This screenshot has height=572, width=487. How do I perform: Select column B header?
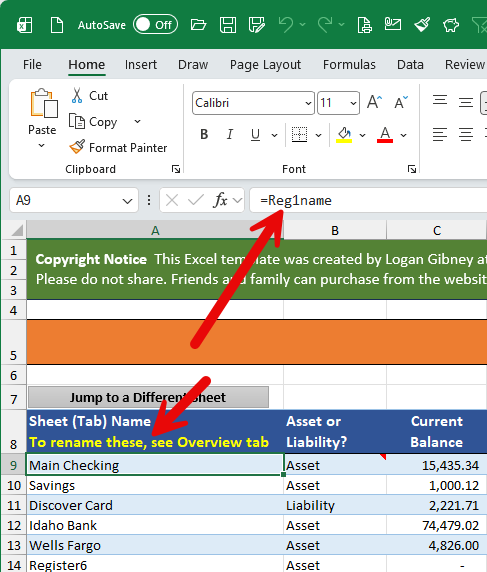coord(335,231)
